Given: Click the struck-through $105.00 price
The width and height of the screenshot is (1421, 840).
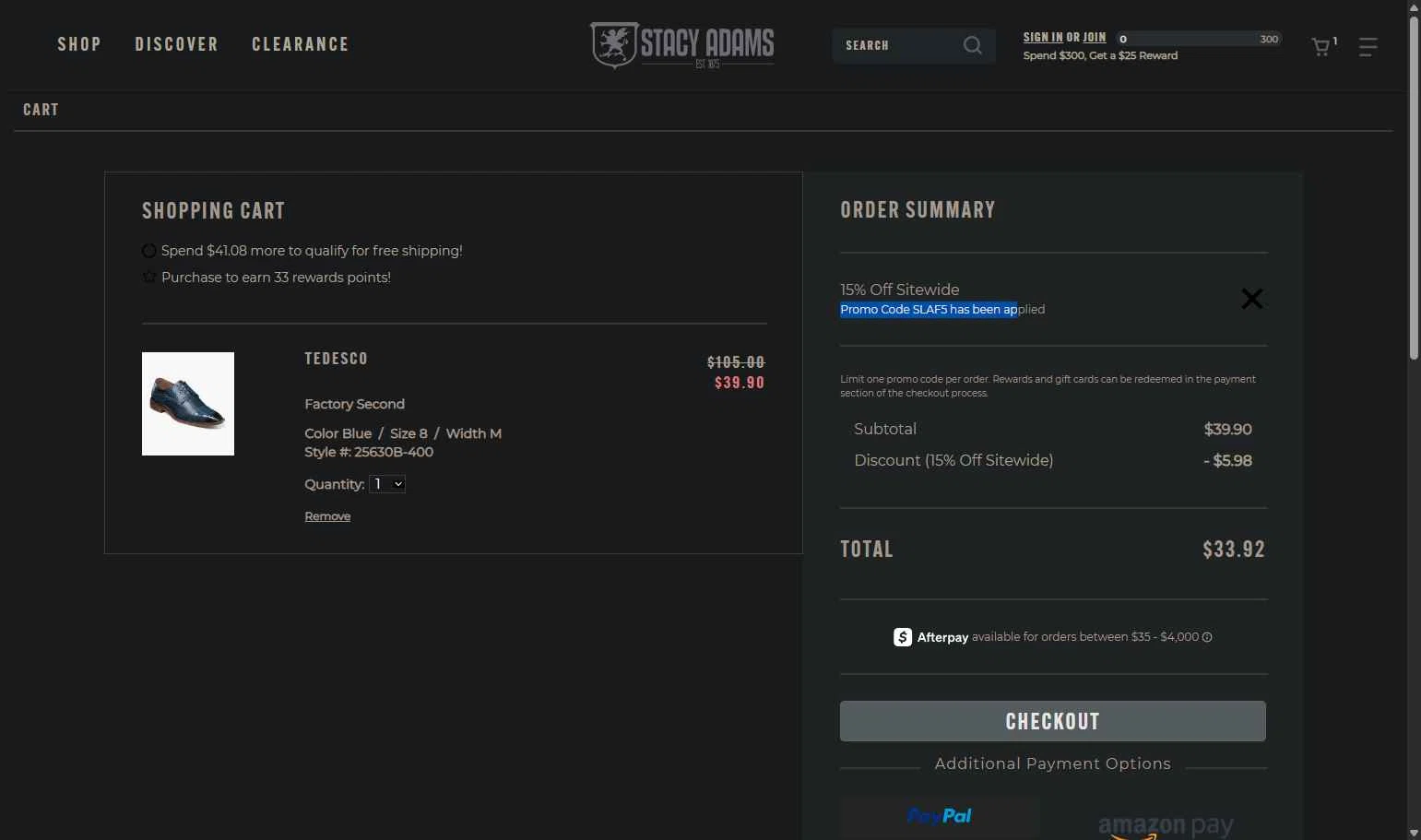Looking at the screenshot, I should click(x=736, y=362).
